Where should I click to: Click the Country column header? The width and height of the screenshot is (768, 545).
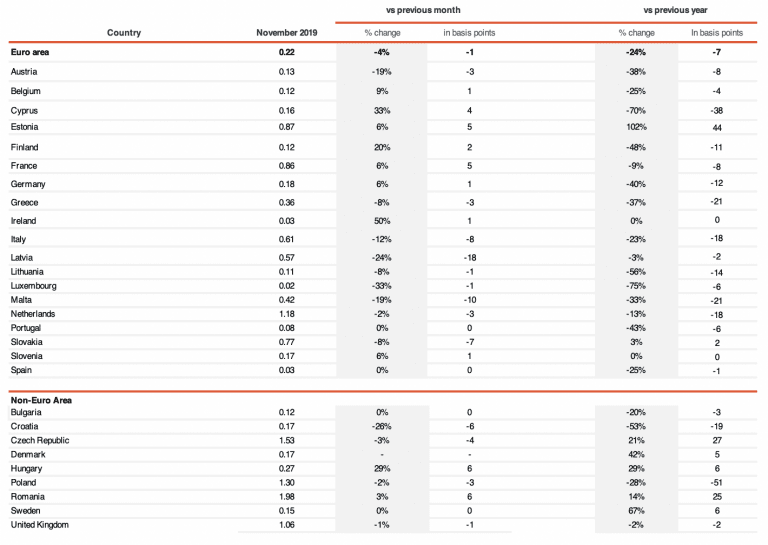(x=124, y=33)
